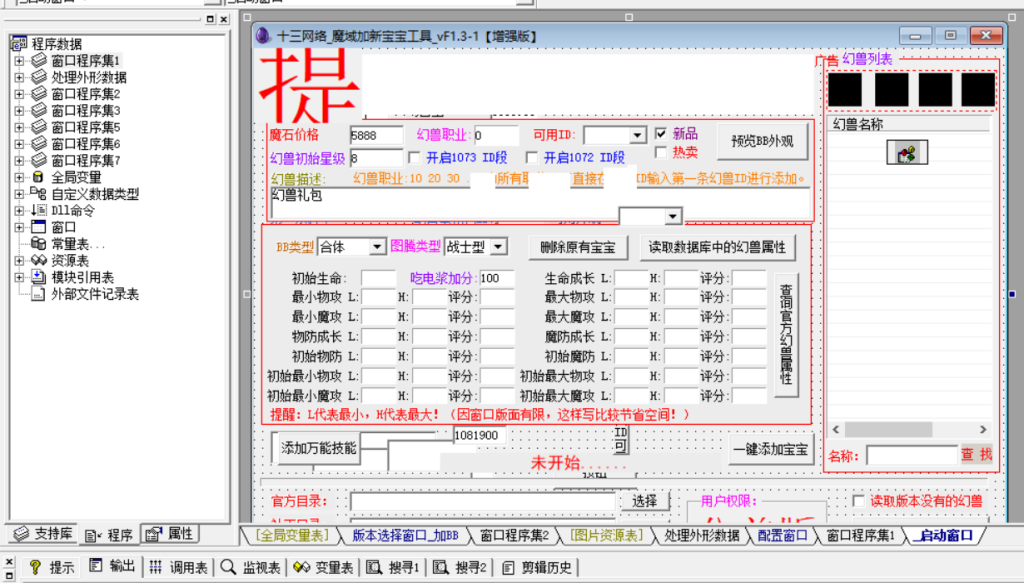1024x583 pixels.
Task: Click the 常量表 icon
Action: point(39,244)
